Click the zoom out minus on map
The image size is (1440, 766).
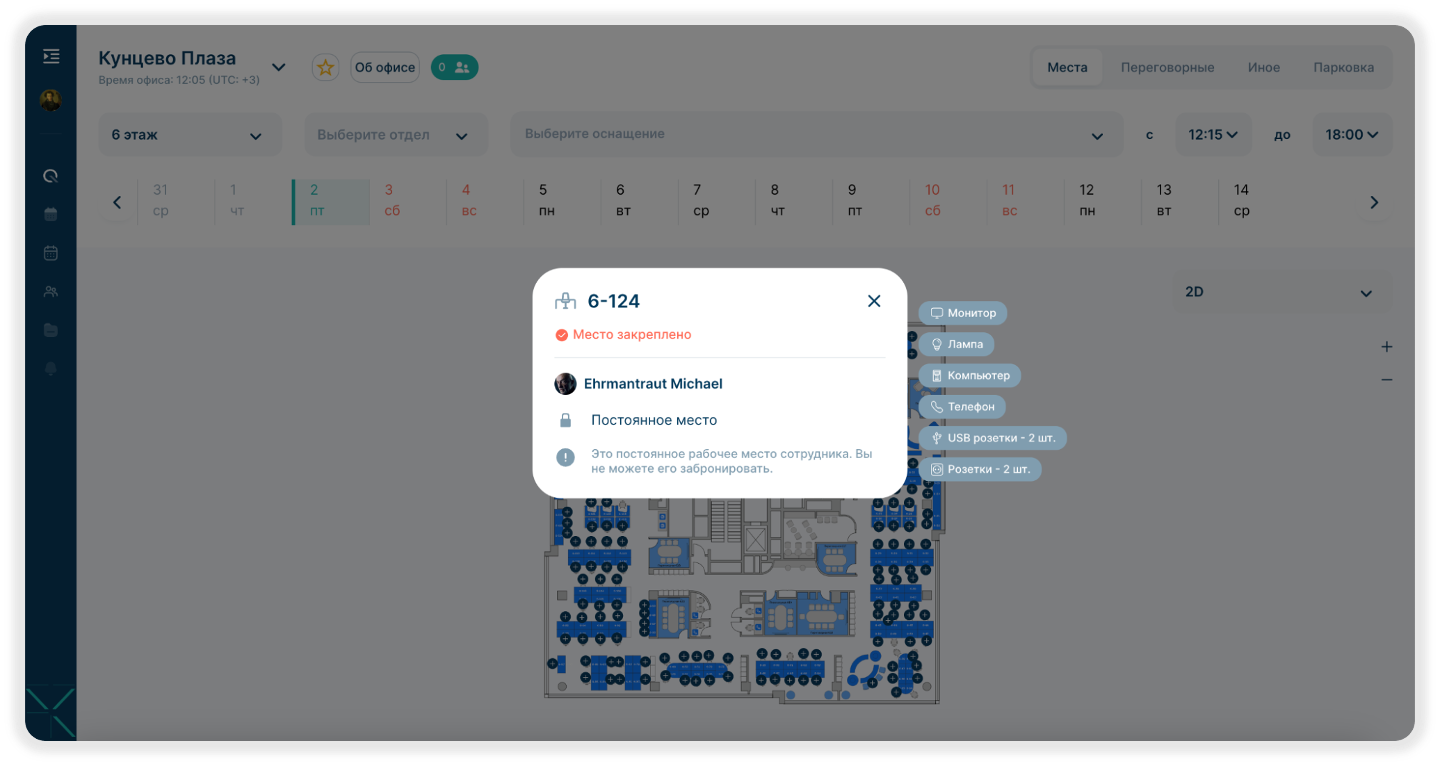click(1386, 380)
